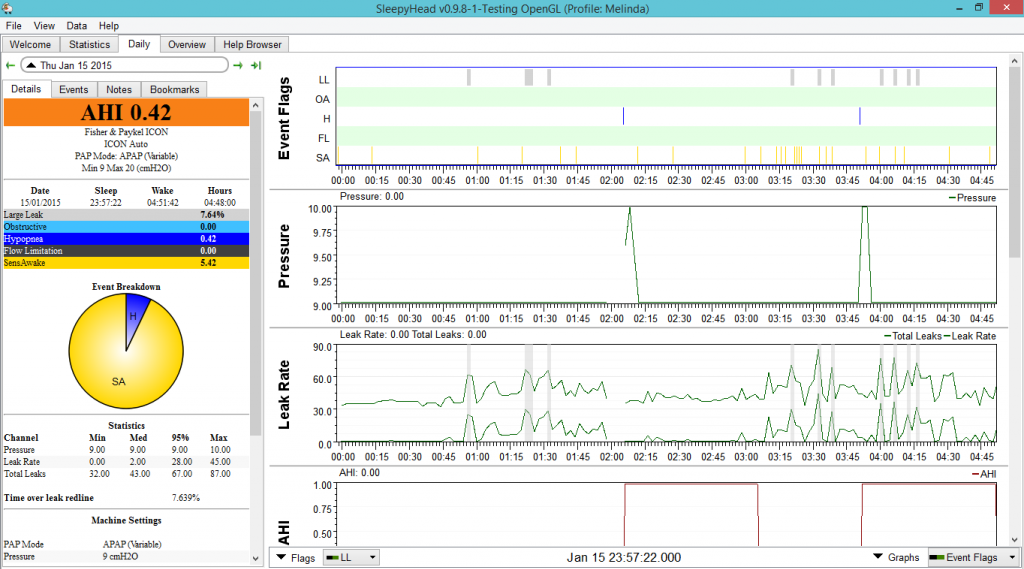1024x569 pixels.
Task: Select the Events tab
Action: [73, 89]
